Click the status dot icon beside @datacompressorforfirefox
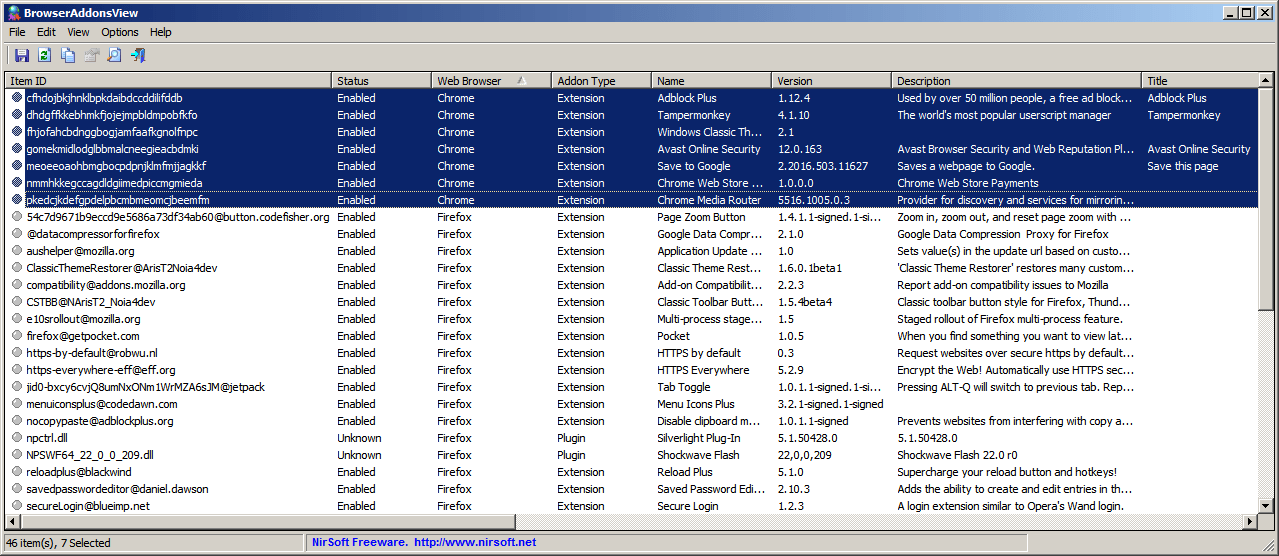1279x556 pixels. click(17, 234)
